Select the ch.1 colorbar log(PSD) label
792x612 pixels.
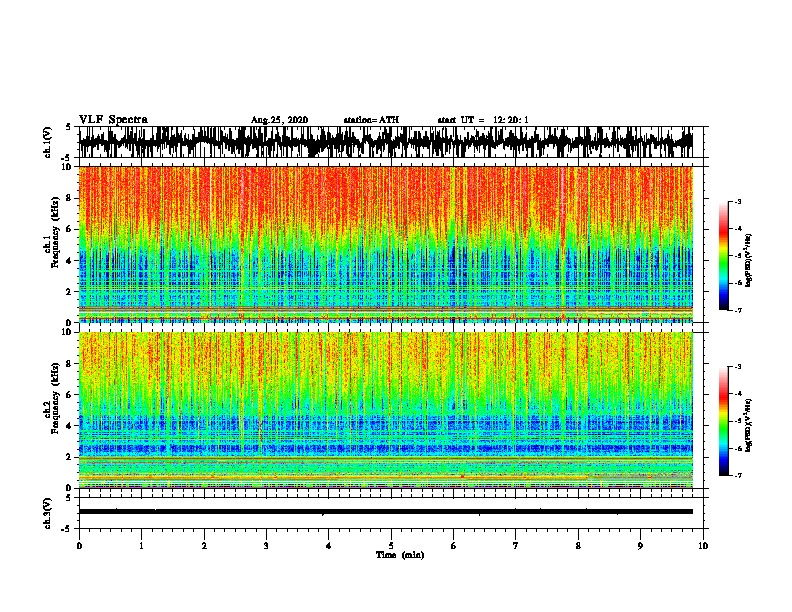click(x=749, y=260)
